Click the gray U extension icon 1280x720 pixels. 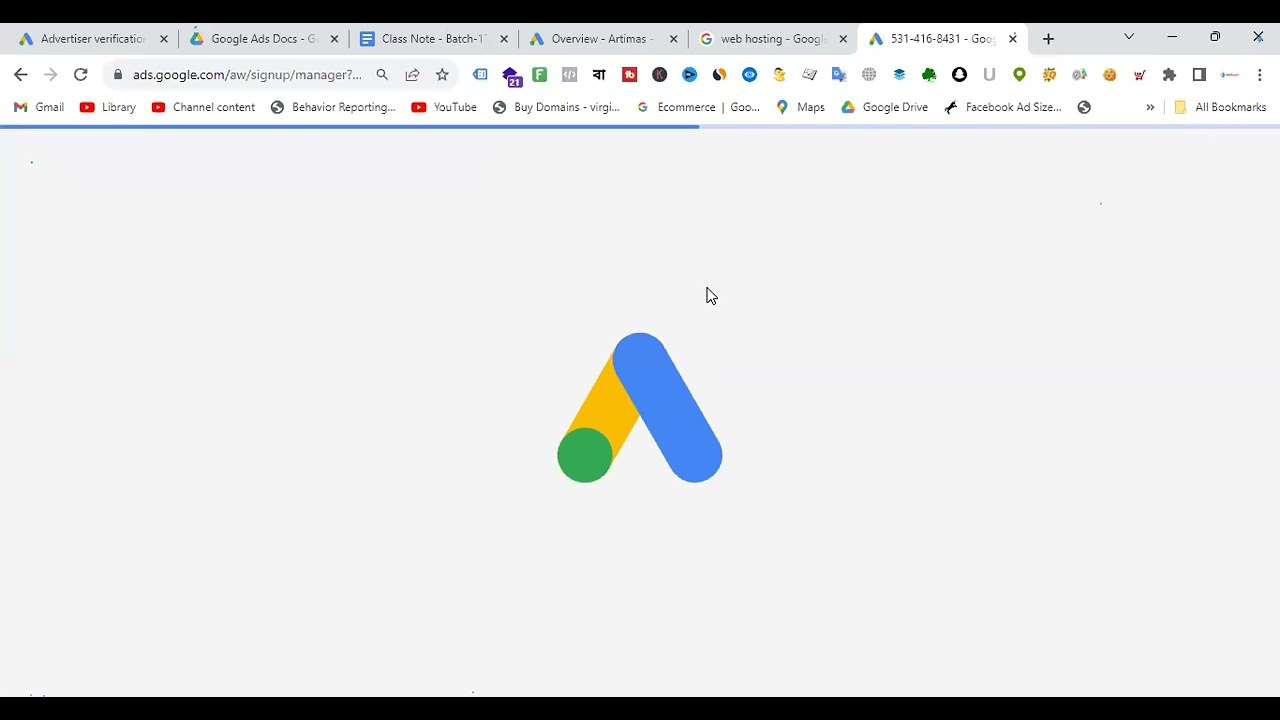(x=989, y=75)
